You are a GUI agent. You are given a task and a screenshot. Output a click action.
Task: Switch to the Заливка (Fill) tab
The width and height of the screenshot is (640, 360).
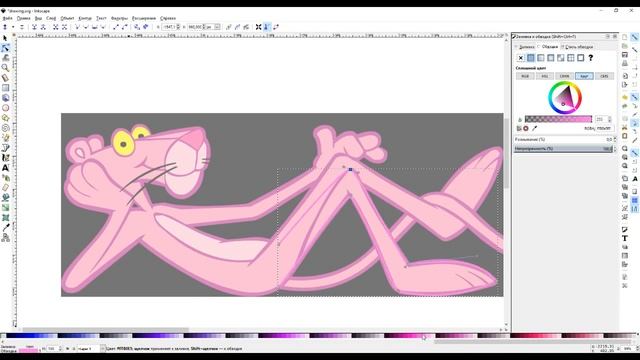pyautogui.click(x=526, y=47)
